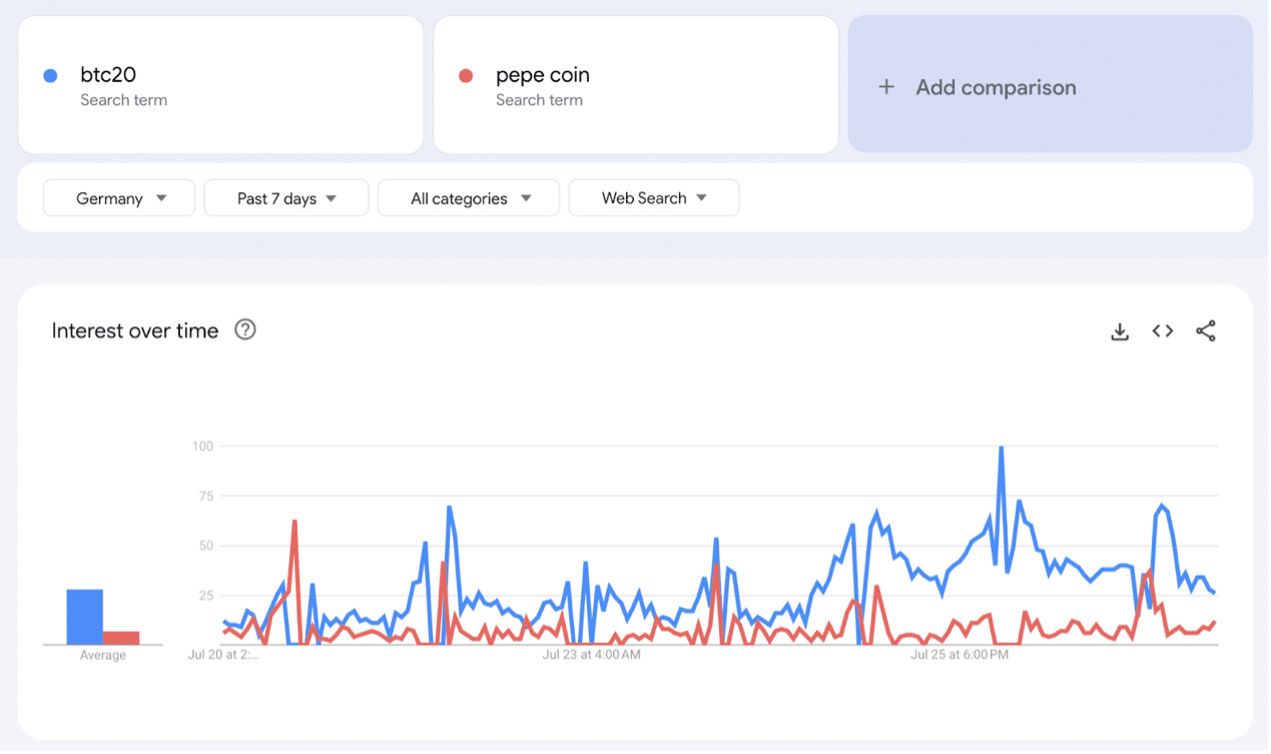Click the Jul 25 at 6:00 PM axis label
1271x754 pixels.
point(959,655)
